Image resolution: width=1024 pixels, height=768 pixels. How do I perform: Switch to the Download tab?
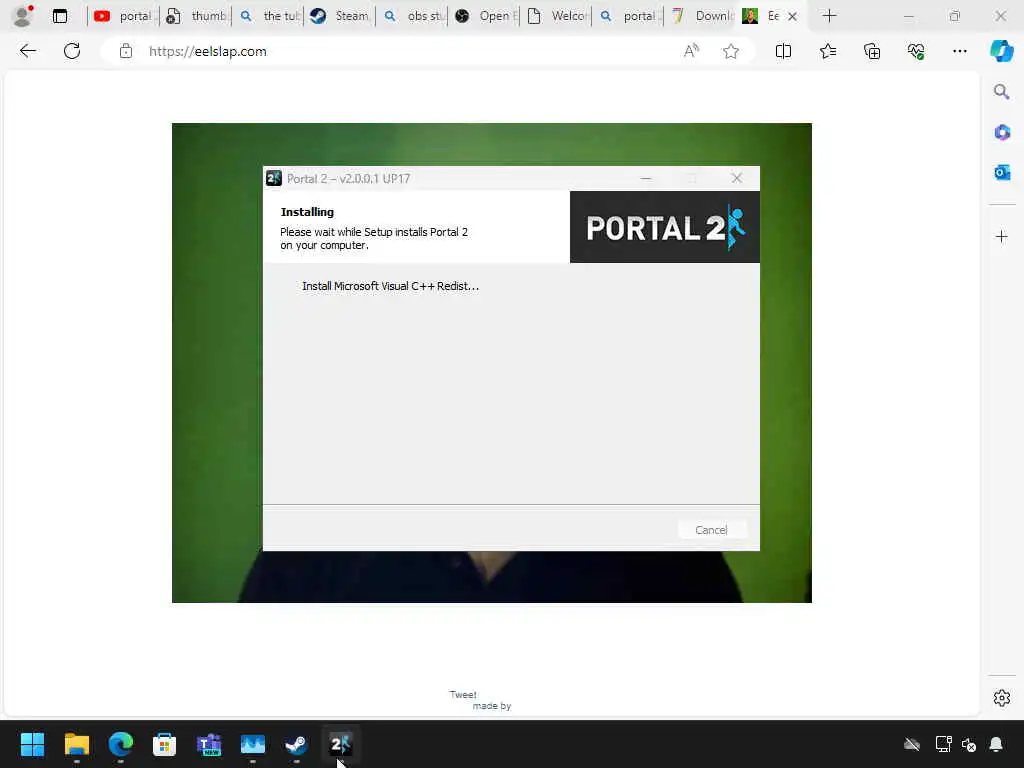click(x=699, y=16)
